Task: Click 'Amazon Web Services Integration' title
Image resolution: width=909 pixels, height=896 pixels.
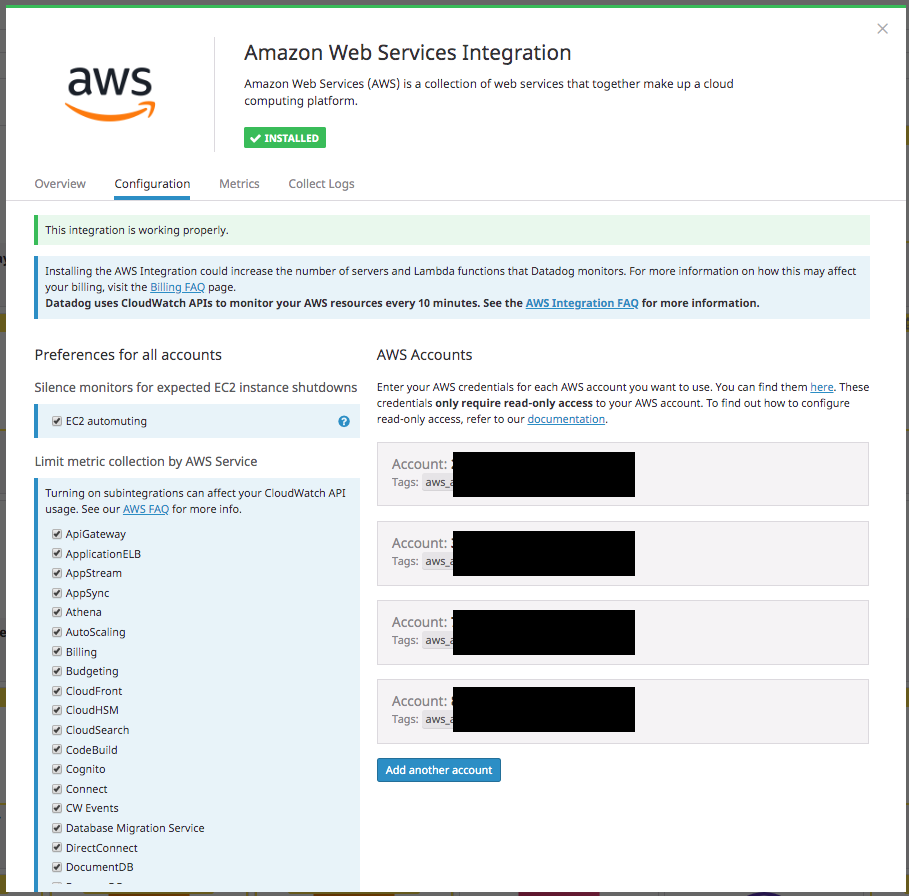Action: (x=408, y=53)
